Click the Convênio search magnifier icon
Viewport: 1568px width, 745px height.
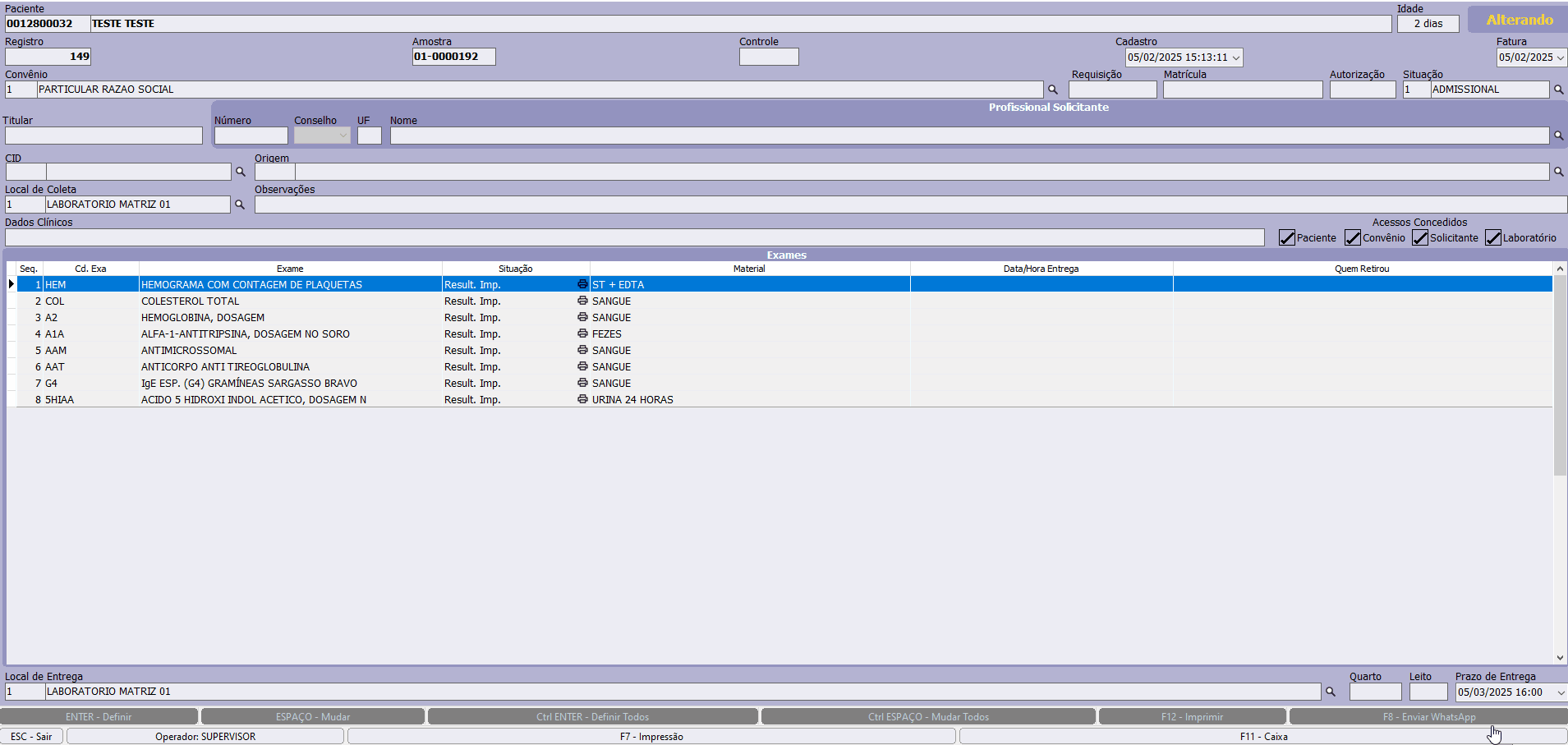click(1052, 90)
